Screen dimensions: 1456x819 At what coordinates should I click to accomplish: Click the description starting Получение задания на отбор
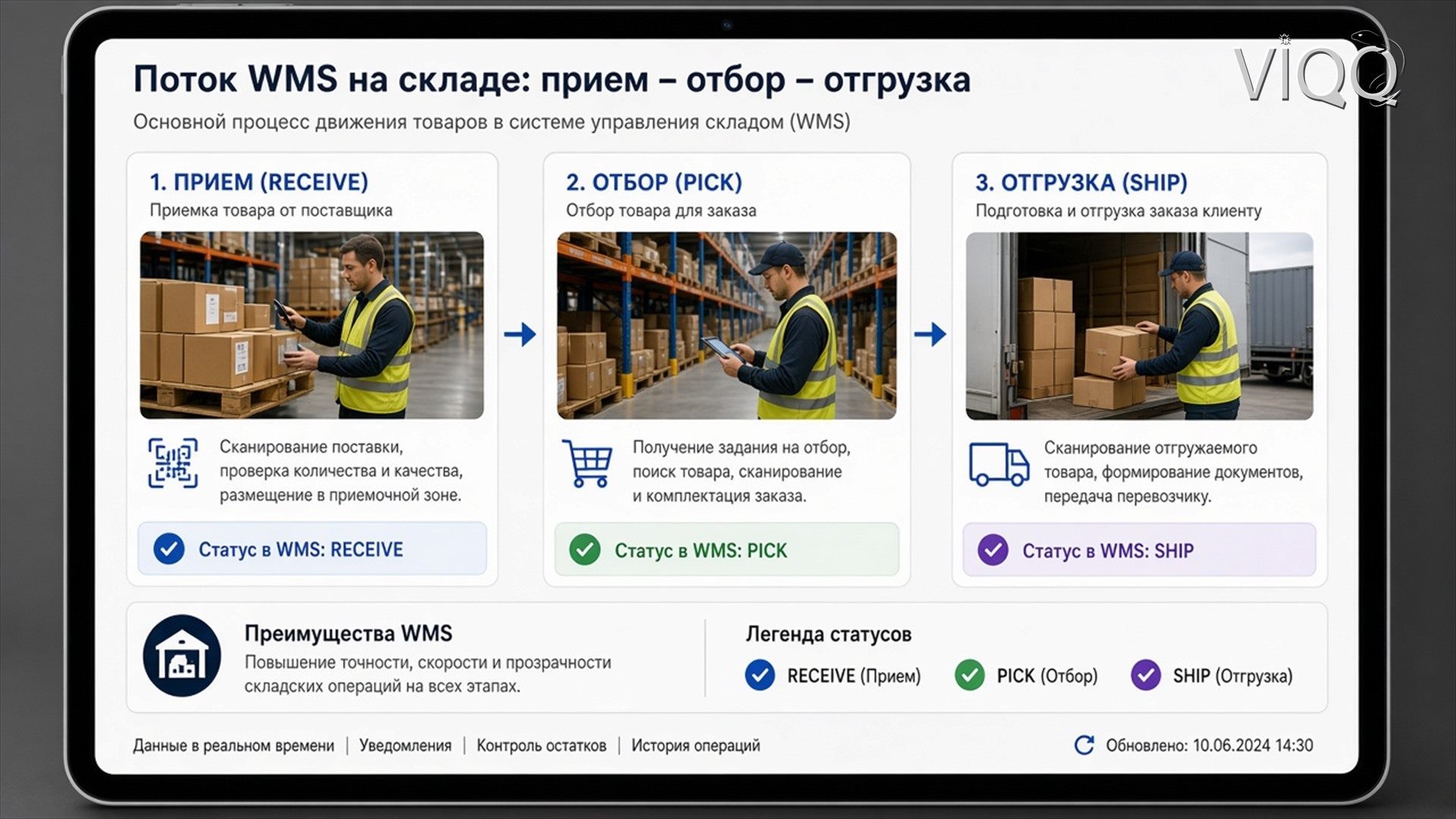tap(741, 472)
